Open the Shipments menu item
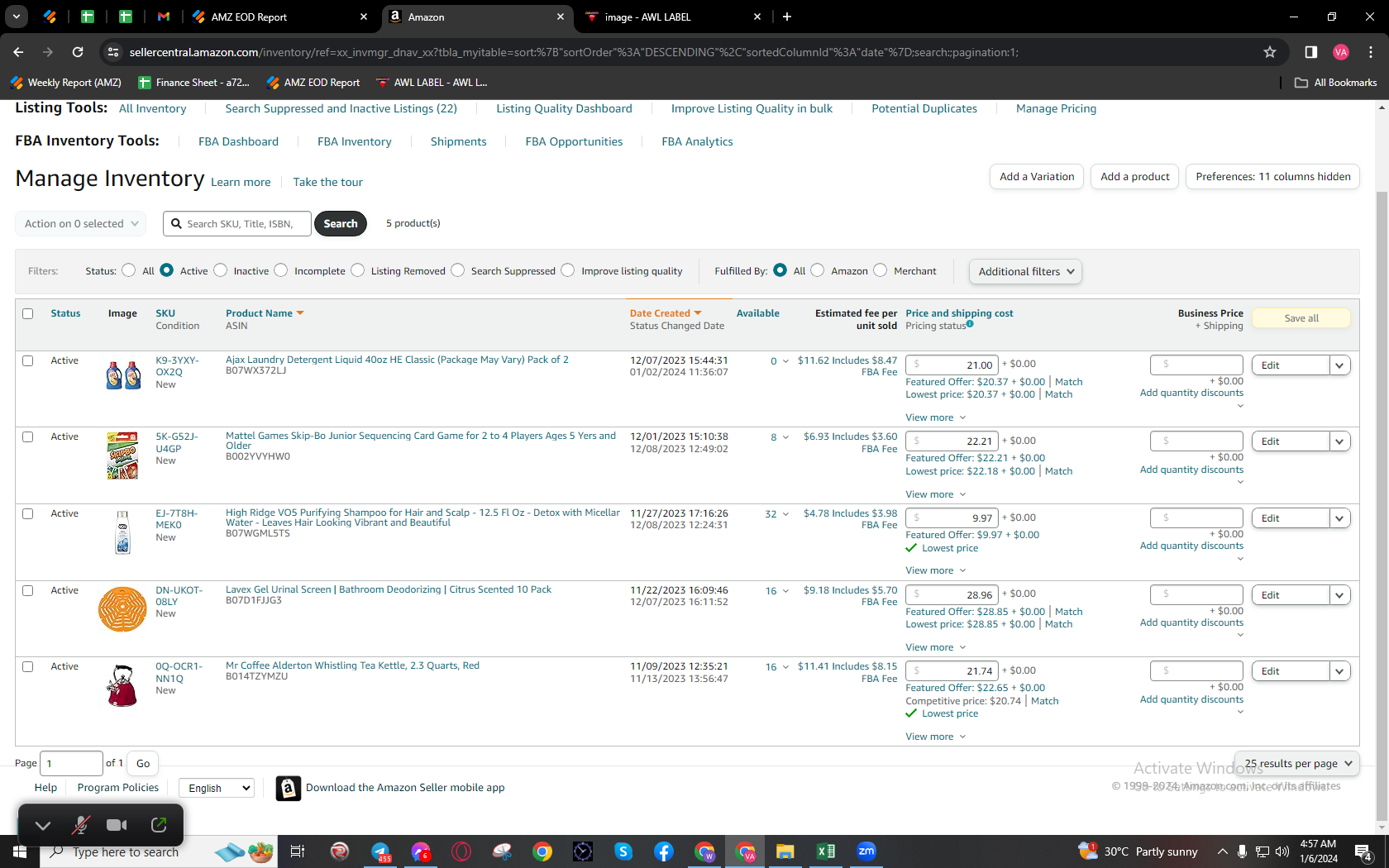 pos(458,142)
